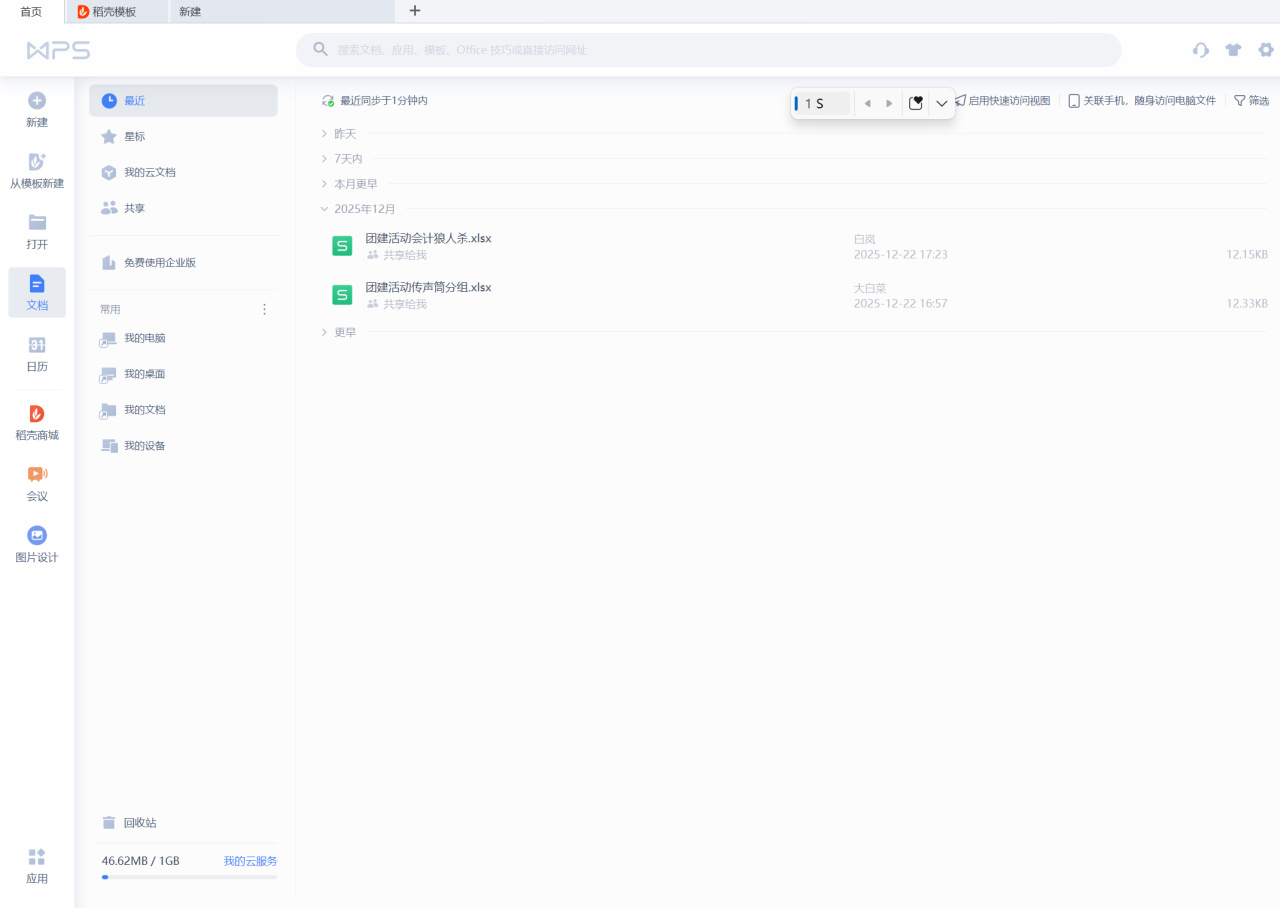Click the previous arrow in floating toolbar
This screenshot has width=1280, height=908.
point(867,103)
